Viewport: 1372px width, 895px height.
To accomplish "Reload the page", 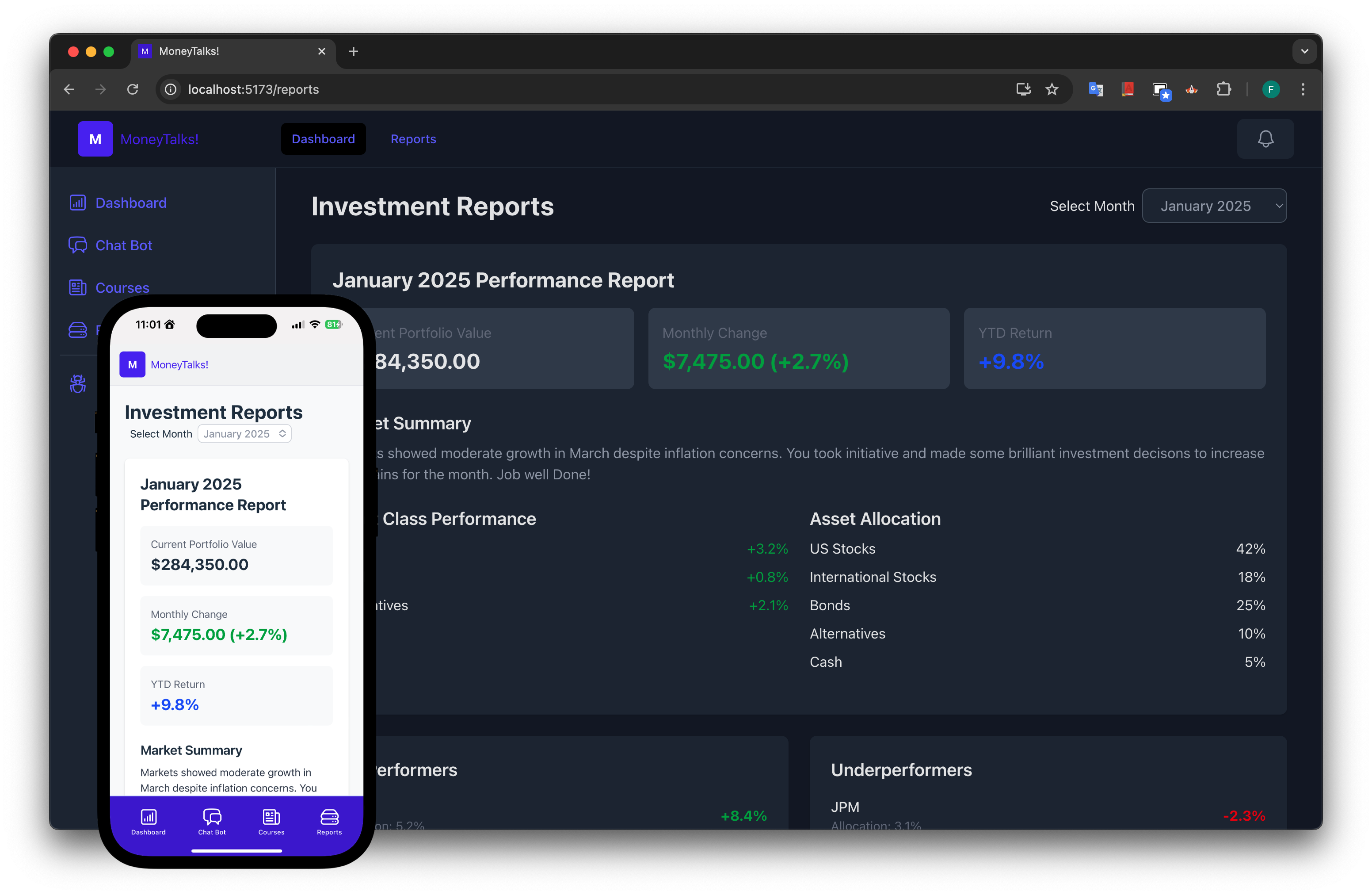I will pos(133,89).
